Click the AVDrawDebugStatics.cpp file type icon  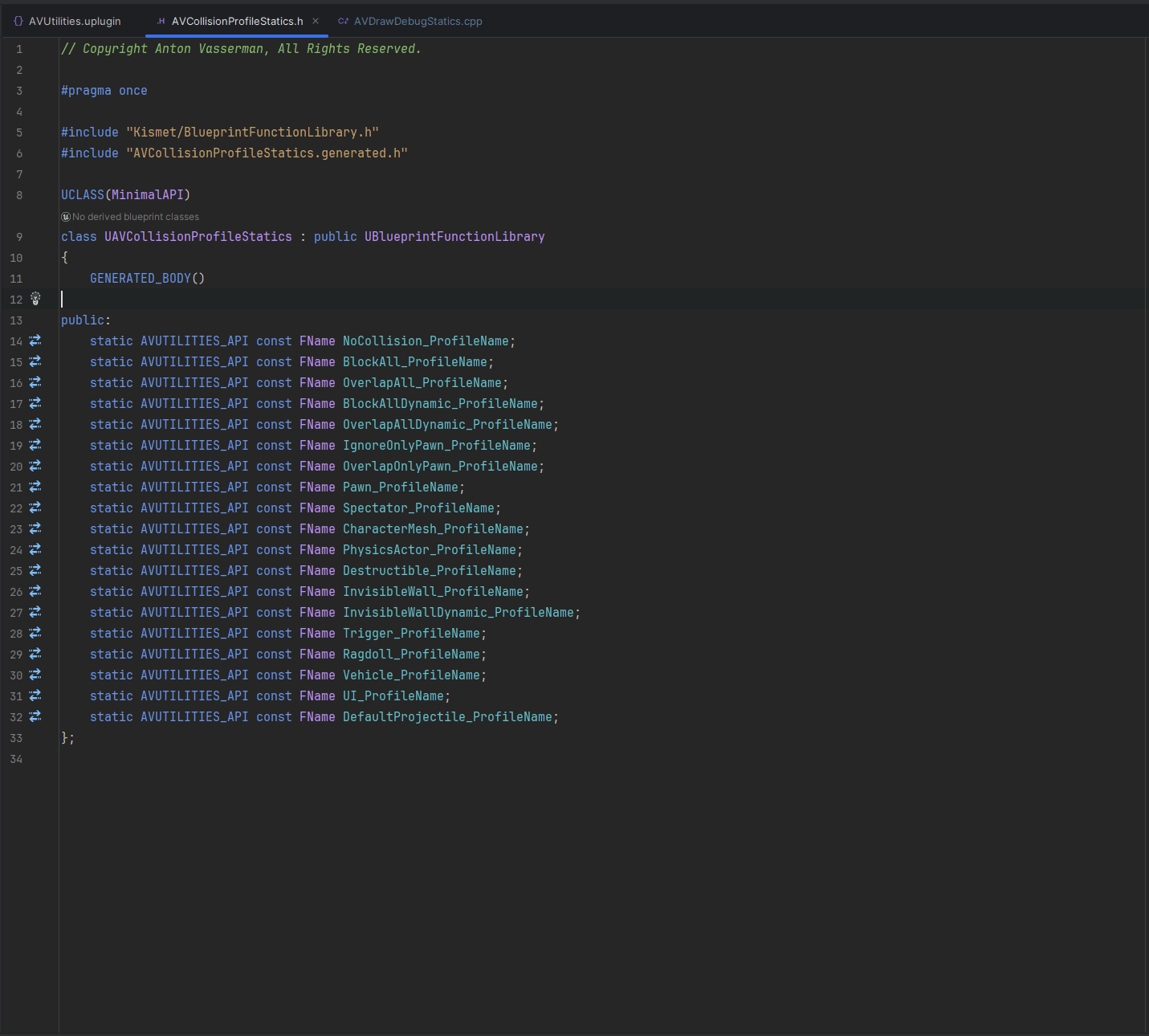pos(344,22)
